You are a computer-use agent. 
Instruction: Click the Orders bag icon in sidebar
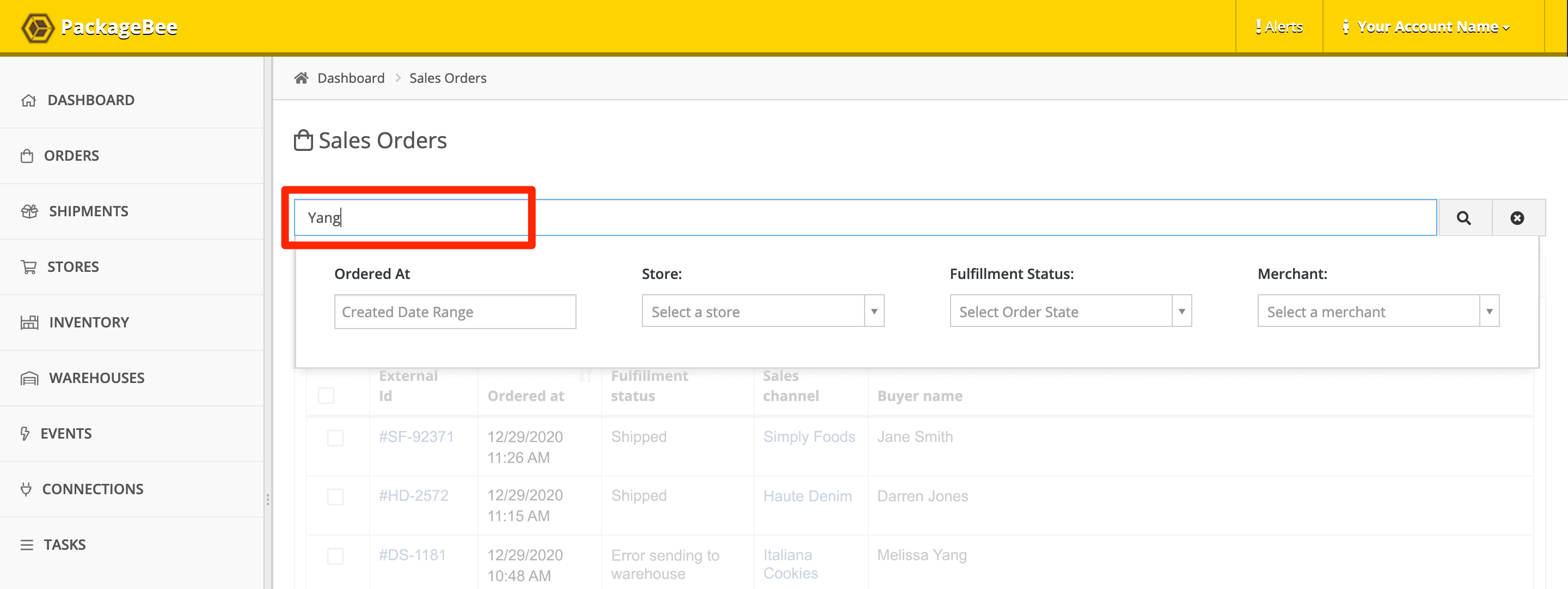tap(27, 156)
